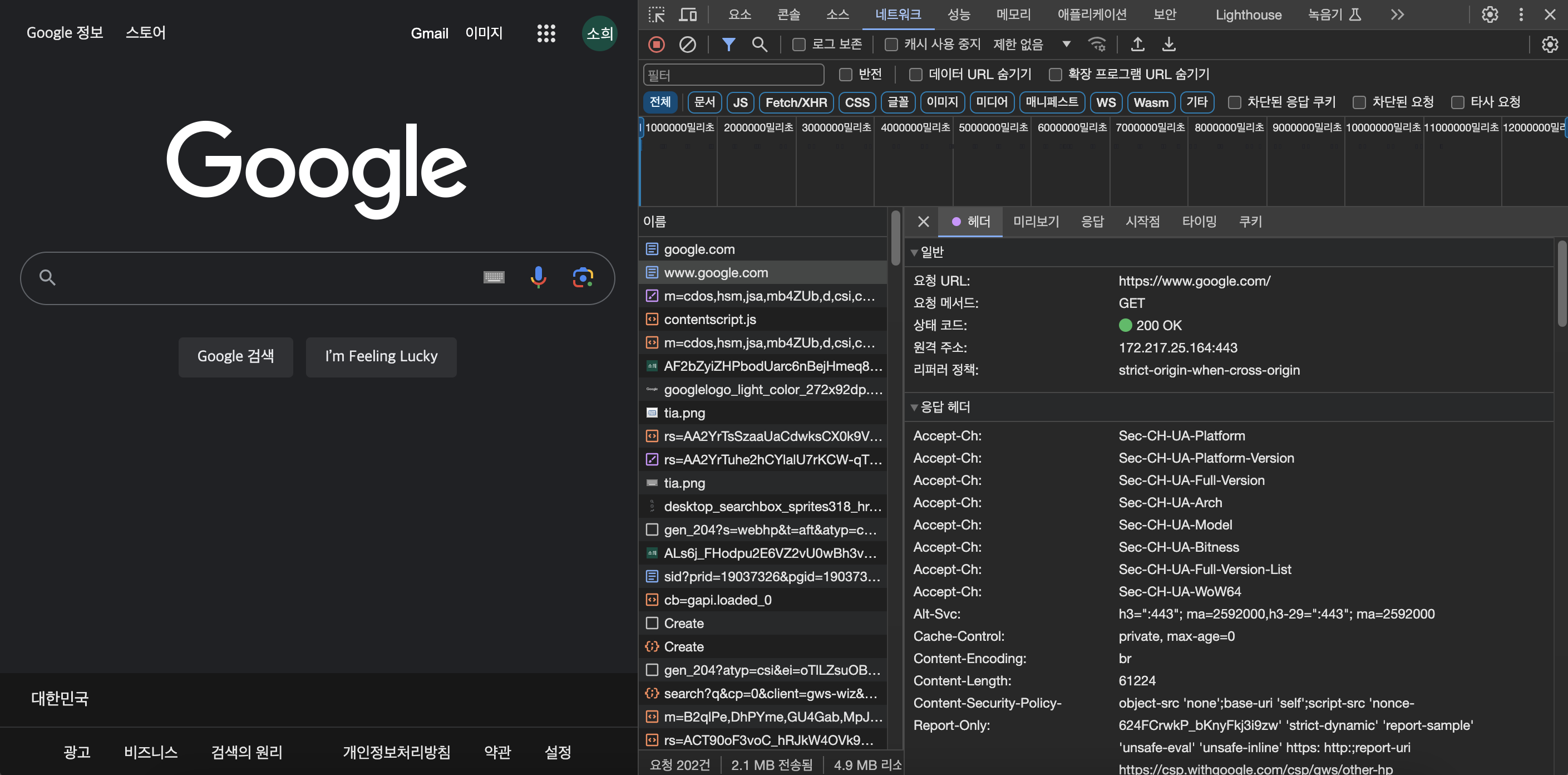Check 차단된 응답 쿠키
This screenshot has width=1568, height=775.
(x=1234, y=102)
